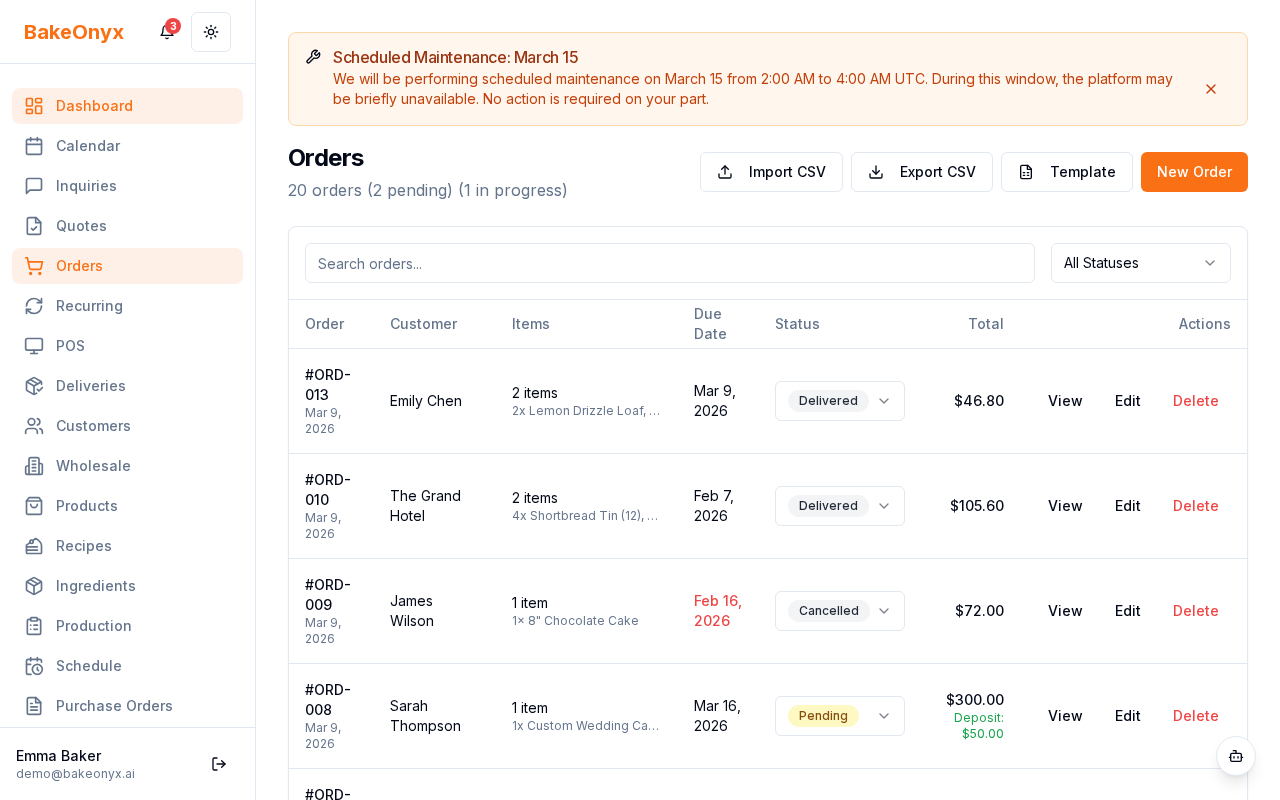Screen dimensions: 1280x800
Task: Click inside the Search orders field
Action: tap(670, 263)
